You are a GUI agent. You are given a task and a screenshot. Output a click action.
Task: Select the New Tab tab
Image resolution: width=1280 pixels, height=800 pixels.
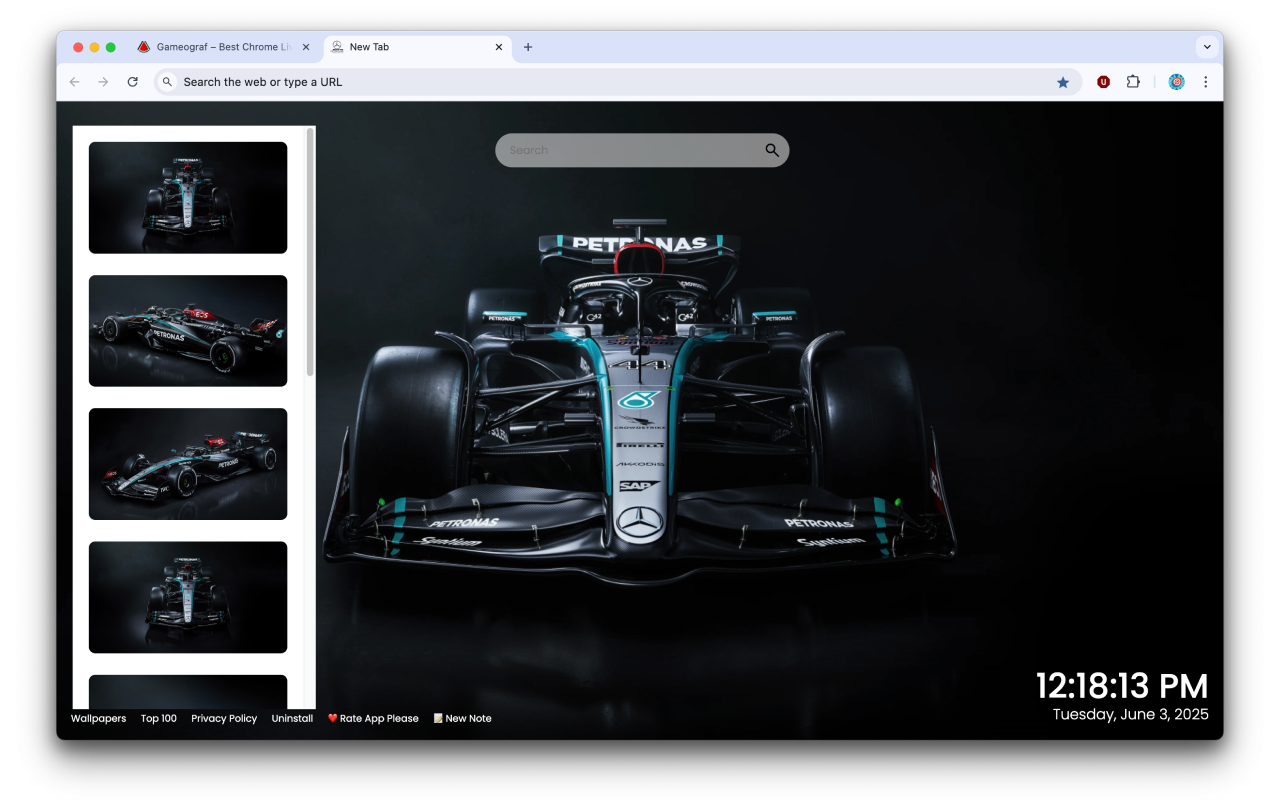(400, 46)
